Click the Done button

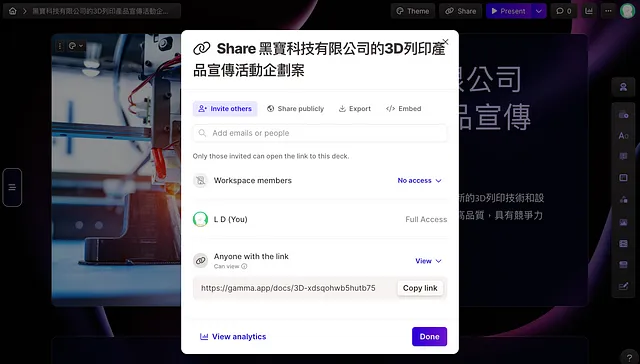tap(429, 337)
